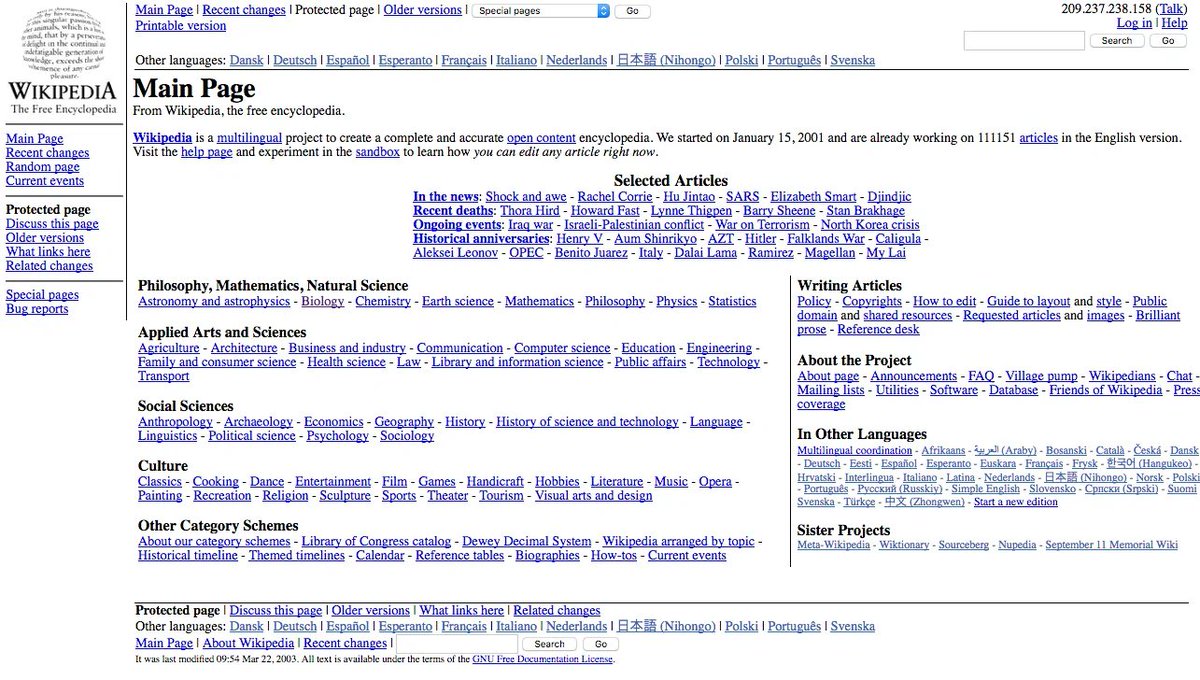The width and height of the screenshot is (1200, 680).
Task: Open Library of Congress catalog link
Action: coord(376,542)
